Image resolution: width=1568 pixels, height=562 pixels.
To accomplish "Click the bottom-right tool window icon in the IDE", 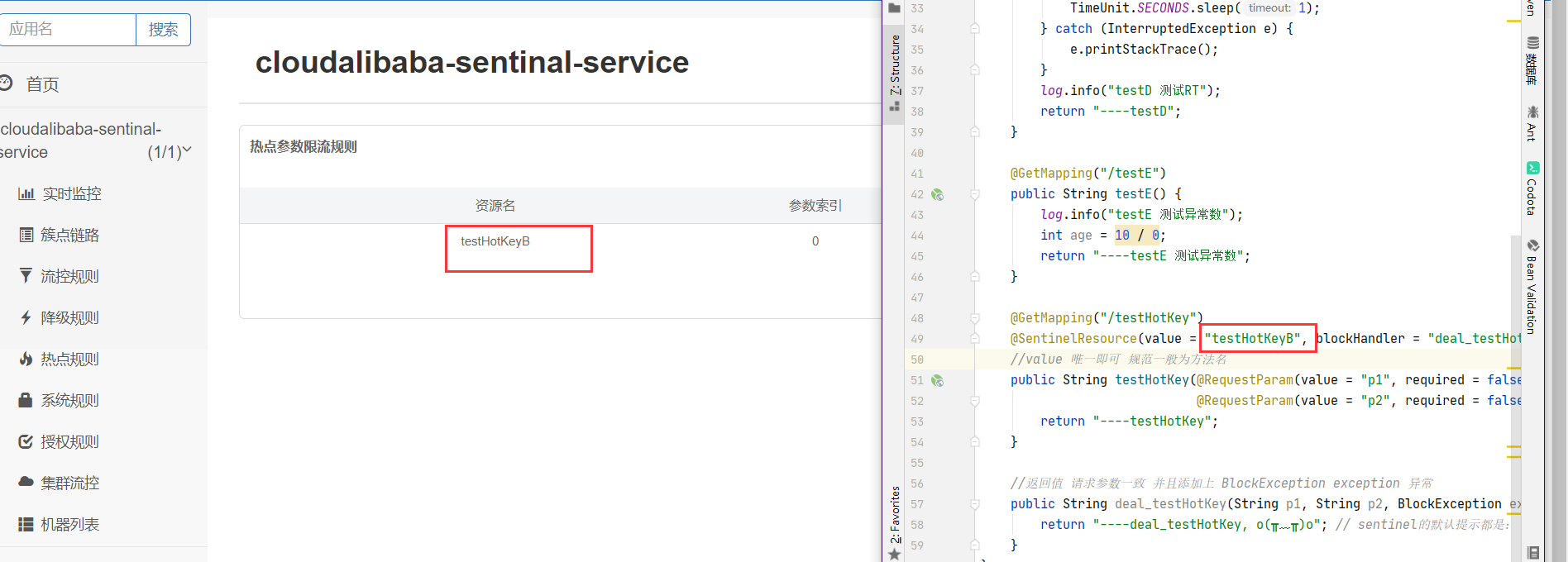I will (x=1532, y=553).
